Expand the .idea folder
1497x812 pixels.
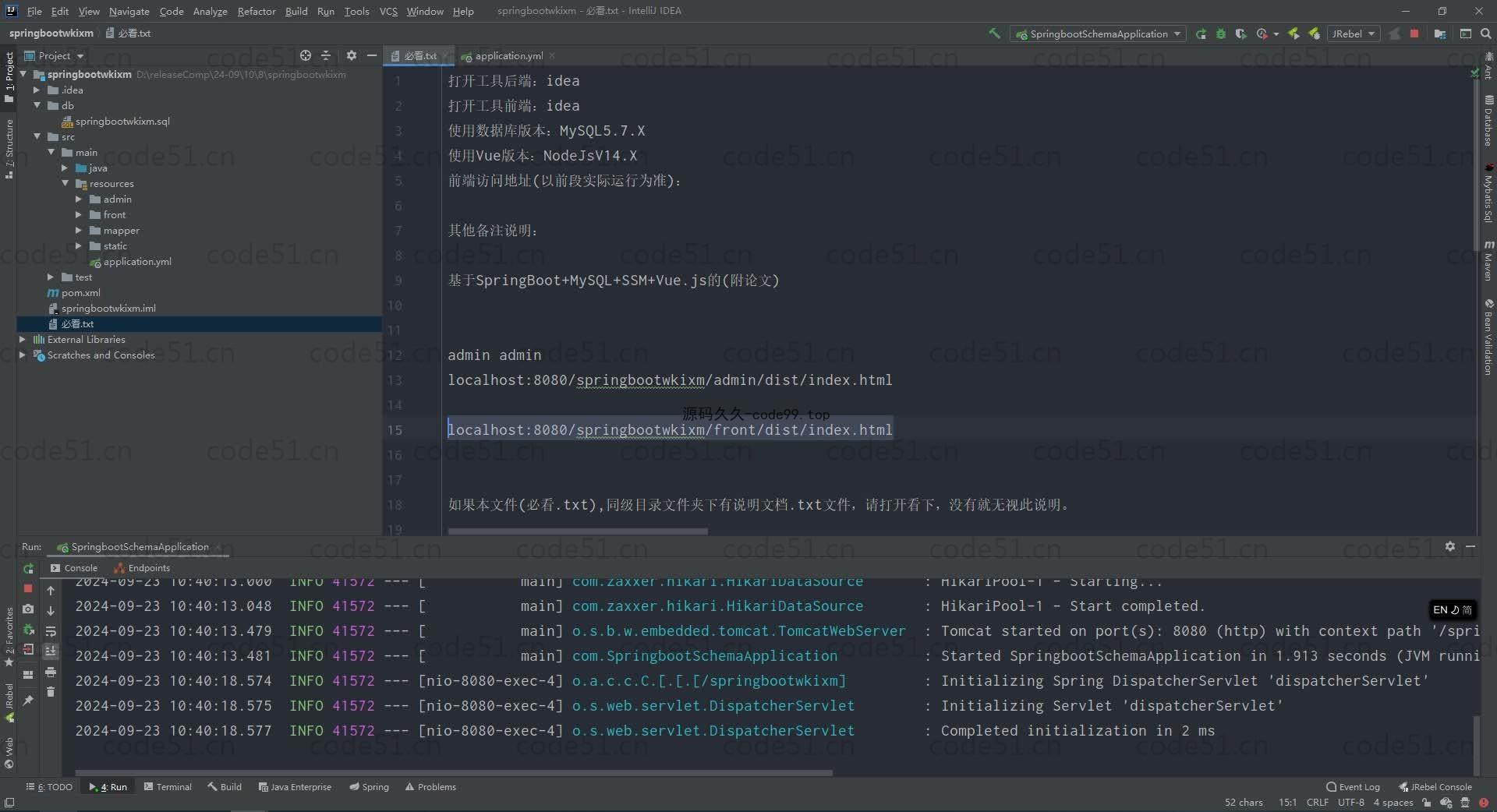pos(37,90)
